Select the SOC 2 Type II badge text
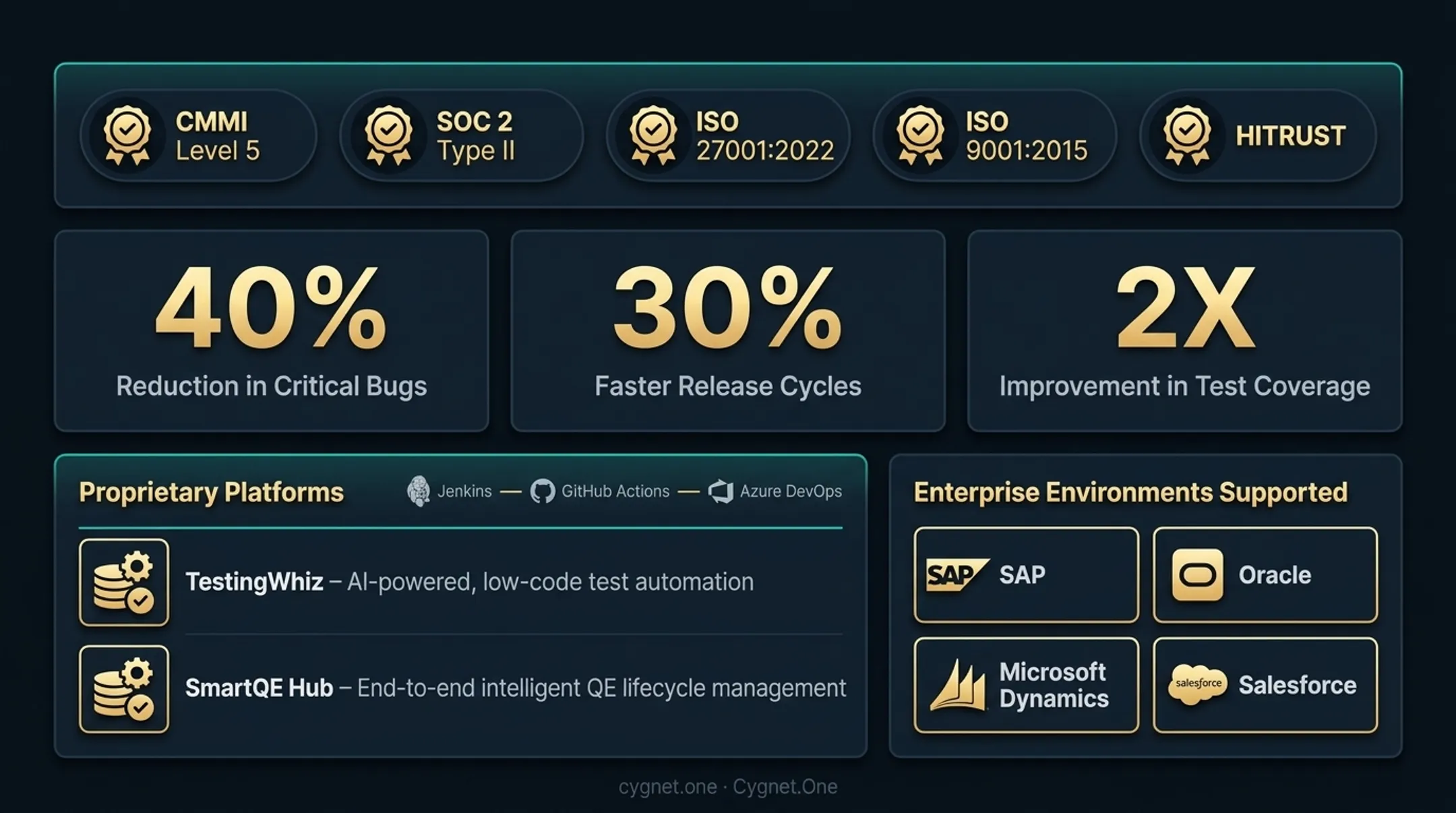The image size is (1456, 813). (x=476, y=136)
